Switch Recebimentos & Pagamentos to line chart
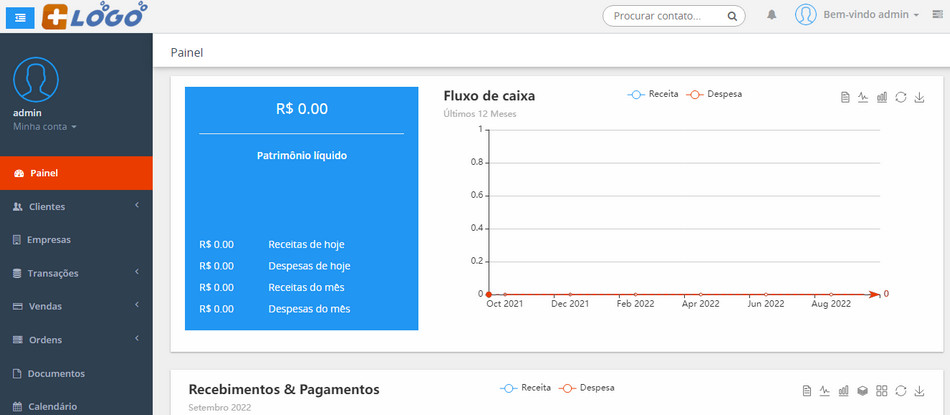The height and width of the screenshot is (415, 950). coord(825,391)
